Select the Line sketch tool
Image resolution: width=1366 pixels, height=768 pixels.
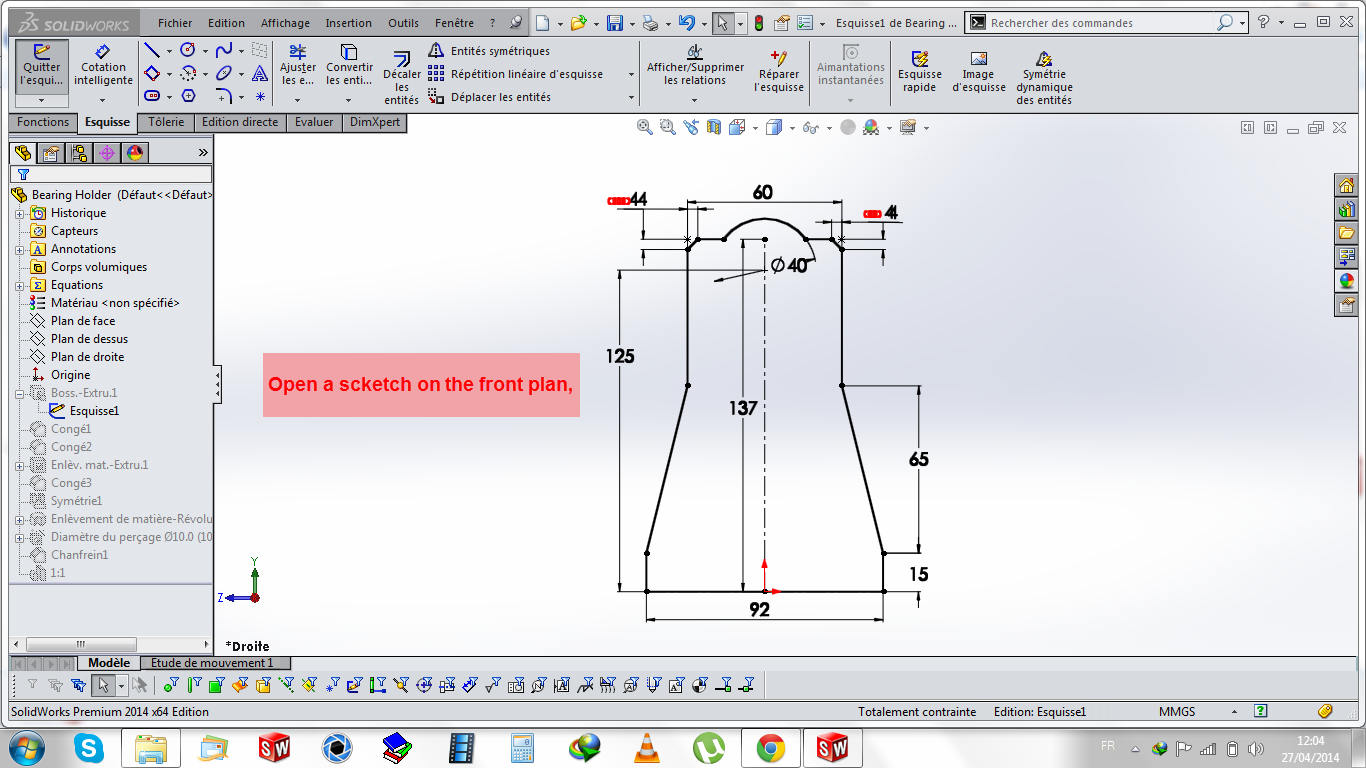[x=151, y=50]
